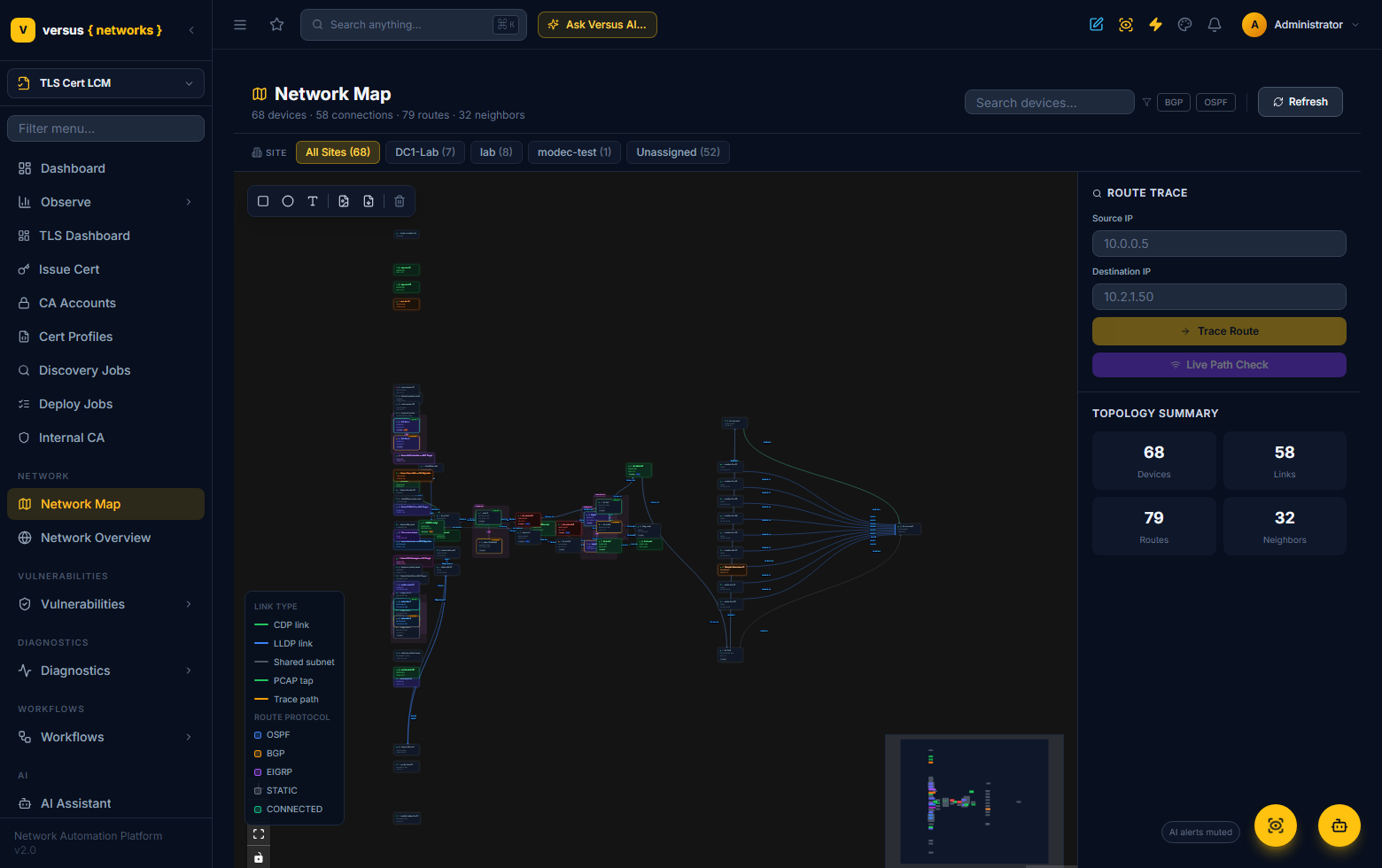Click the yellow robot assistant floating button

1339,825
